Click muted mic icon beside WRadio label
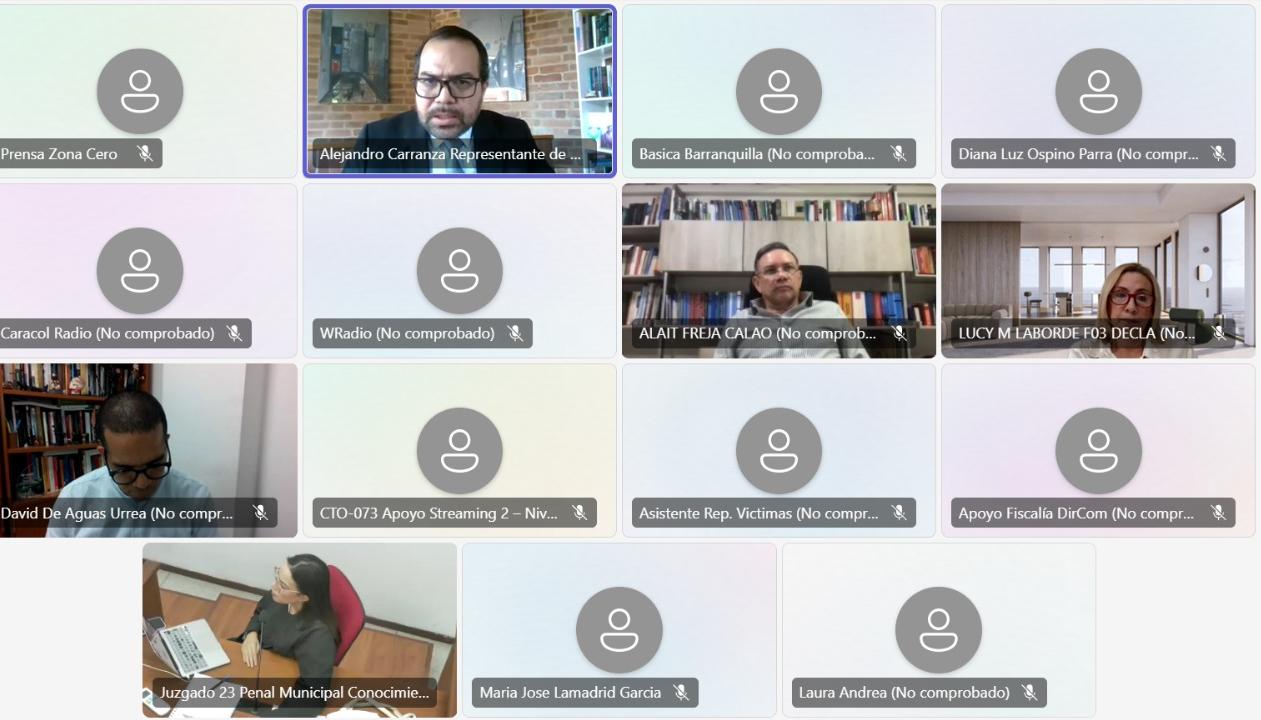Screen dimensions: 1261x720 coord(515,334)
